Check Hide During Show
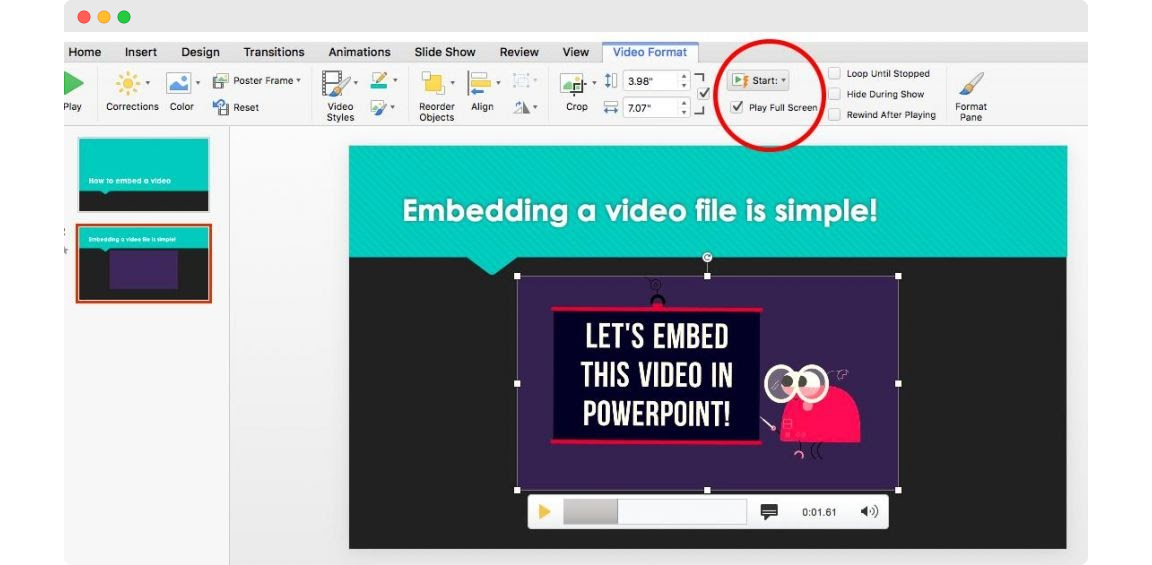Screen dimensions: 1152x565 [x=835, y=94]
